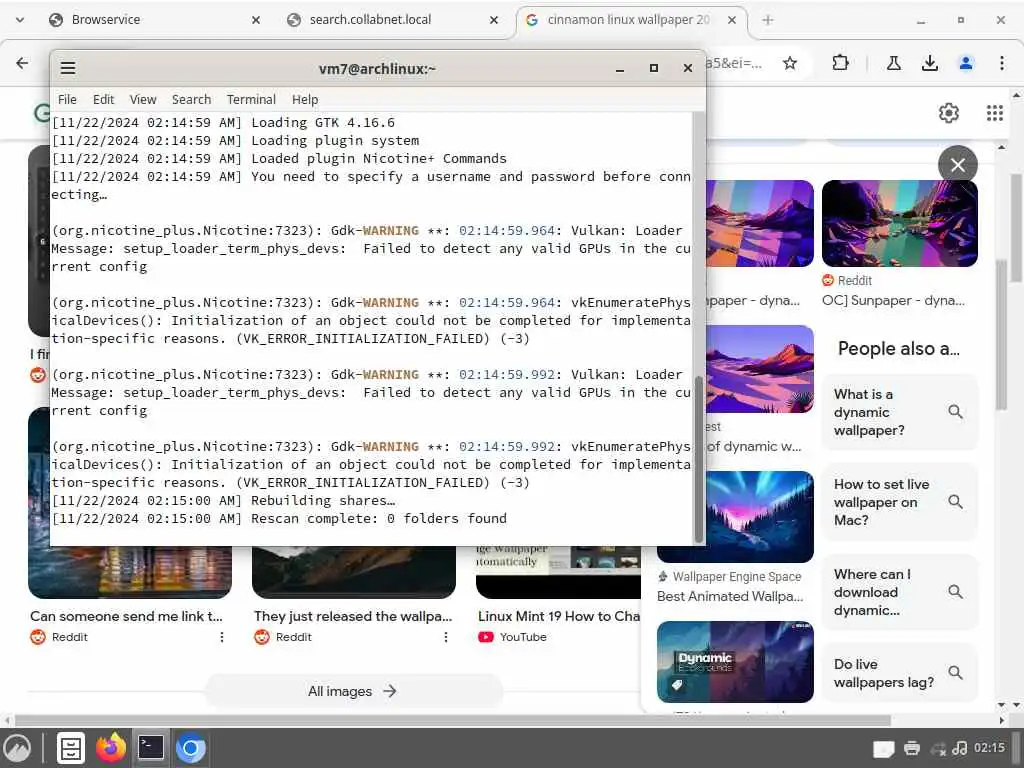The height and width of the screenshot is (768, 1024).
Task: Open a new browser tab
Action: pyautogui.click(x=768, y=20)
